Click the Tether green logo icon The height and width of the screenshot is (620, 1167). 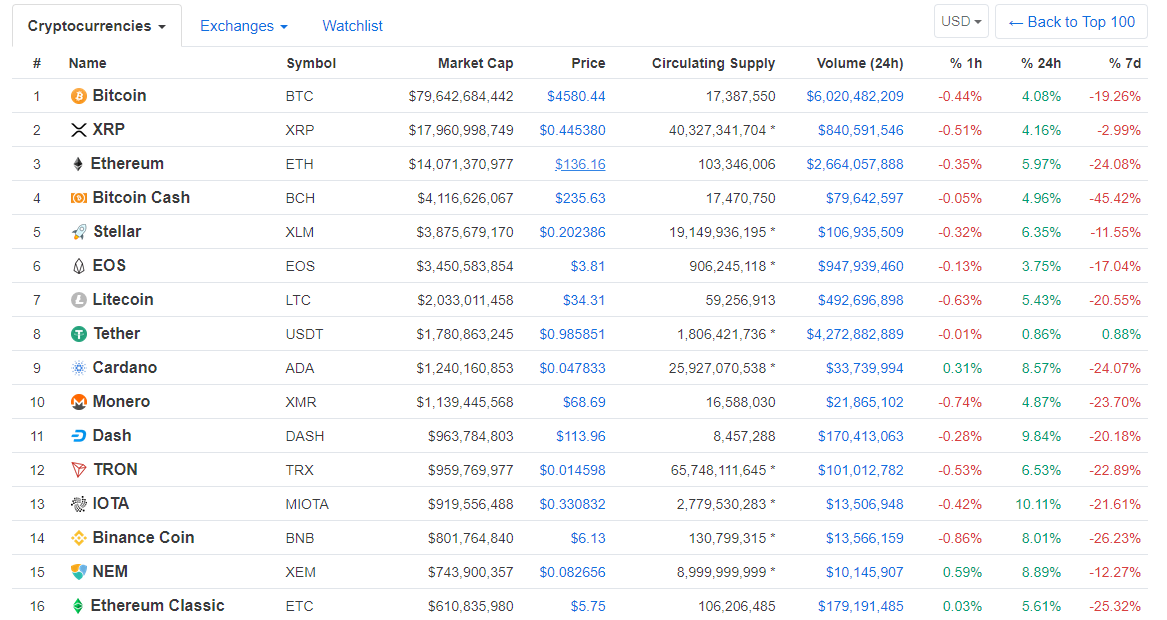point(78,334)
